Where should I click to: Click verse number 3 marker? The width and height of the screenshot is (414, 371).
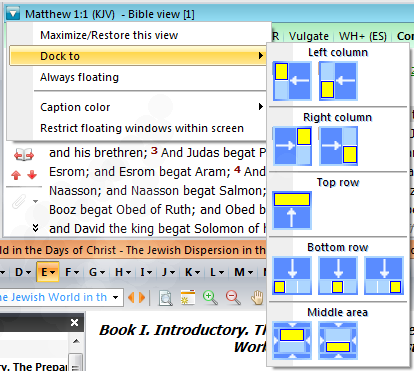[154, 150]
